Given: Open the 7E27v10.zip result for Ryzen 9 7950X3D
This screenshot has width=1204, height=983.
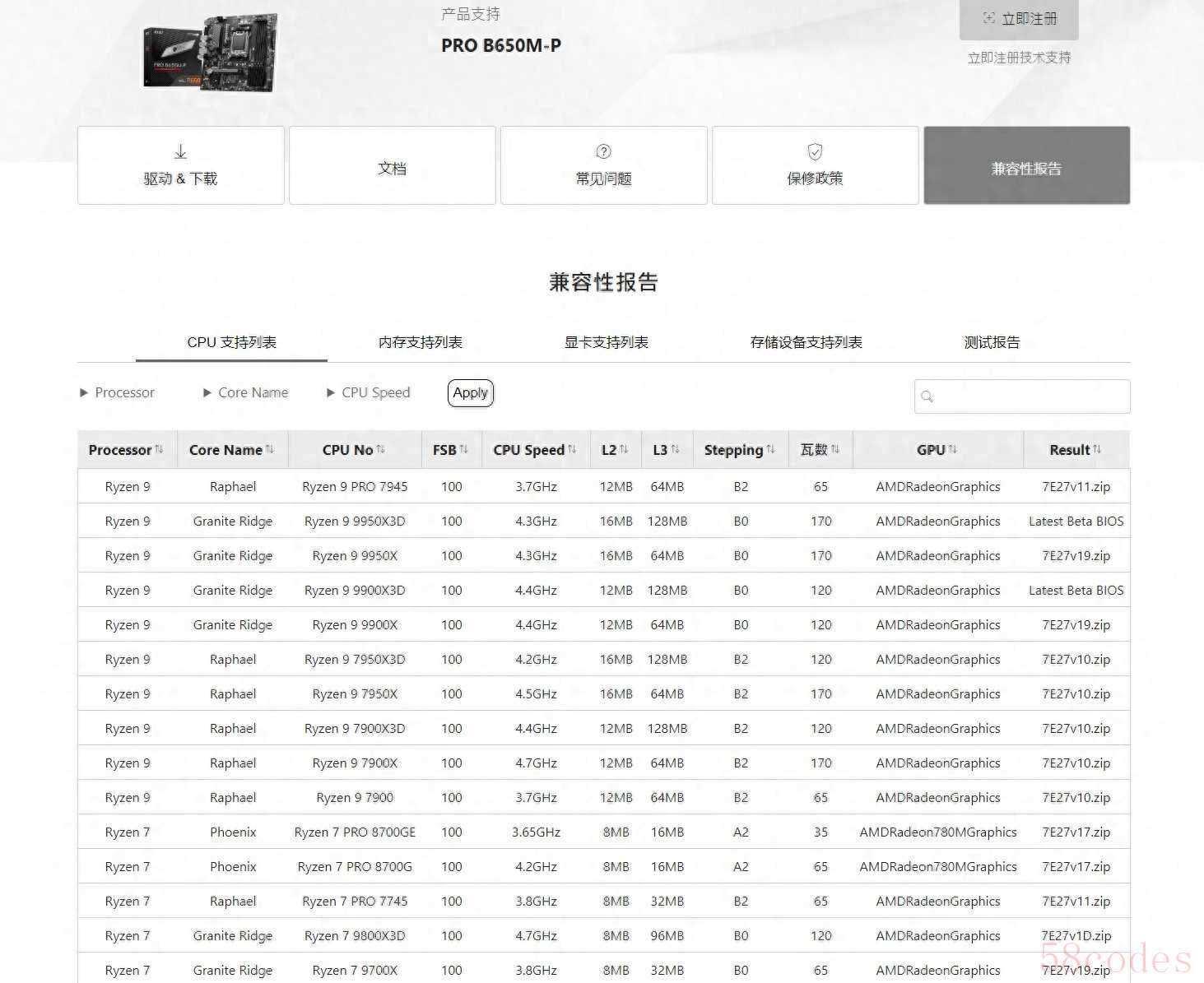Looking at the screenshot, I should pyautogui.click(x=1076, y=659).
